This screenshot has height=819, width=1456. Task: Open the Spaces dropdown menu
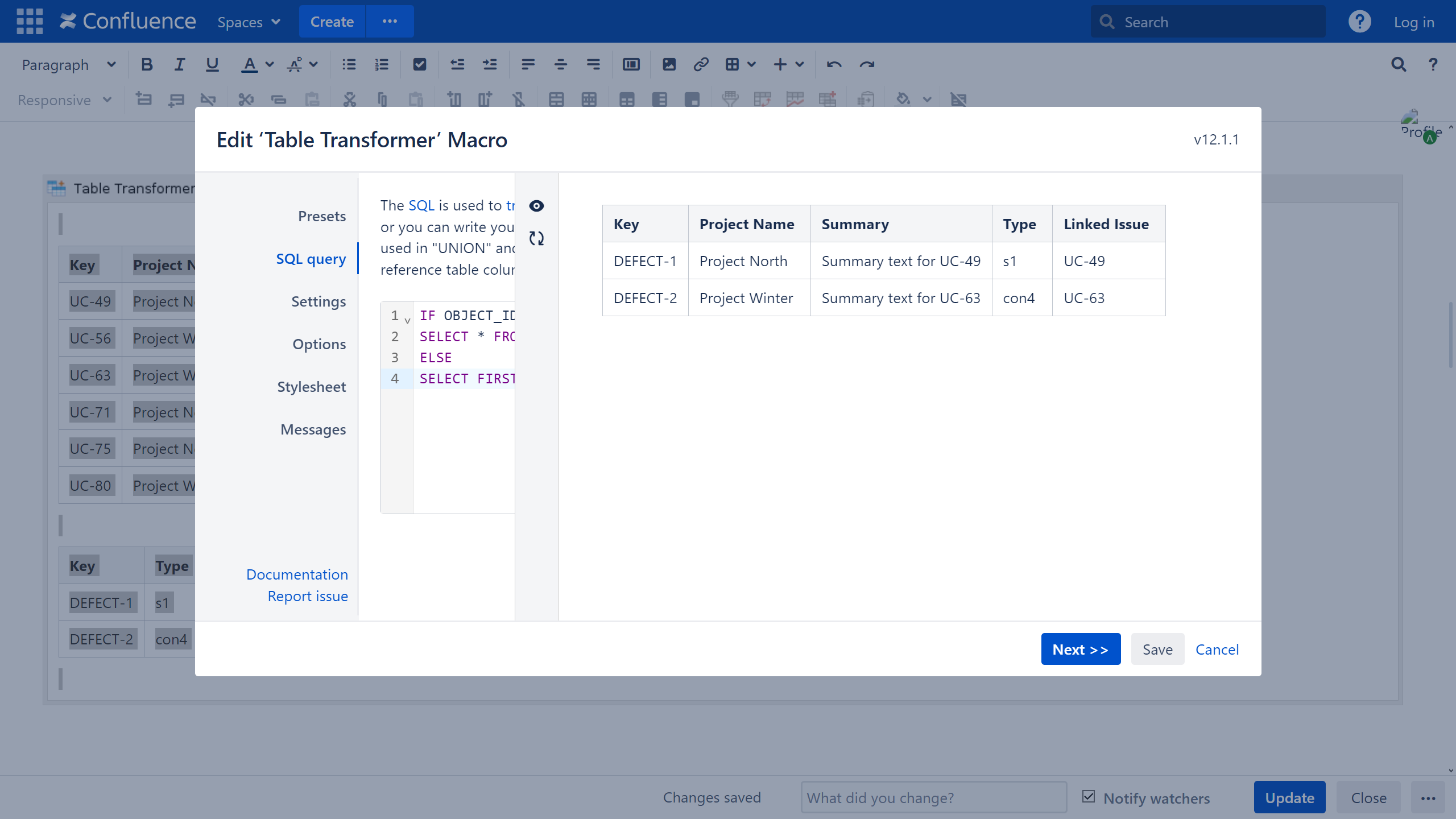click(x=249, y=22)
